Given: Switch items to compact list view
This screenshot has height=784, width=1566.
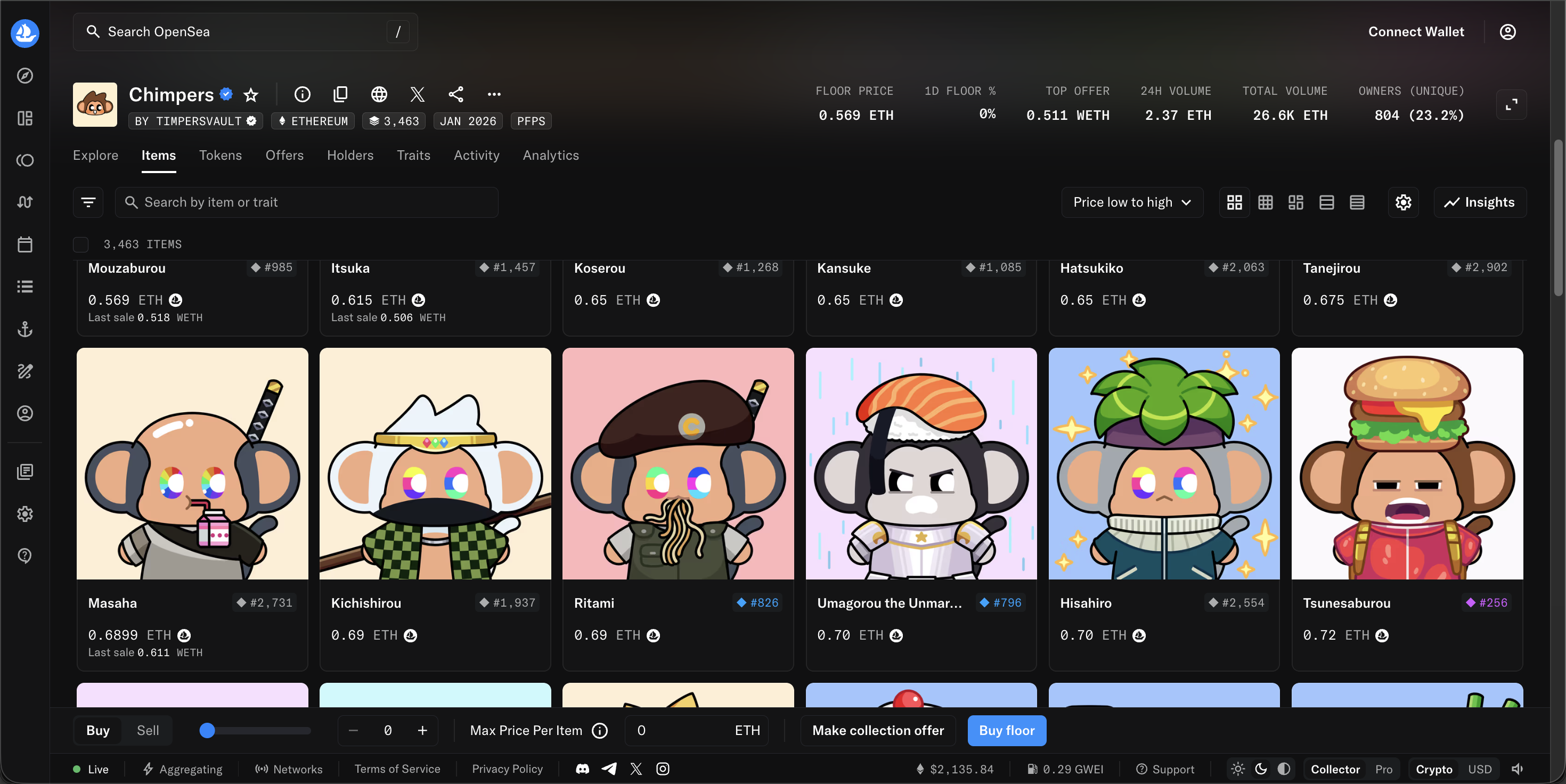Looking at the screenshot, I should [1357, 202].
